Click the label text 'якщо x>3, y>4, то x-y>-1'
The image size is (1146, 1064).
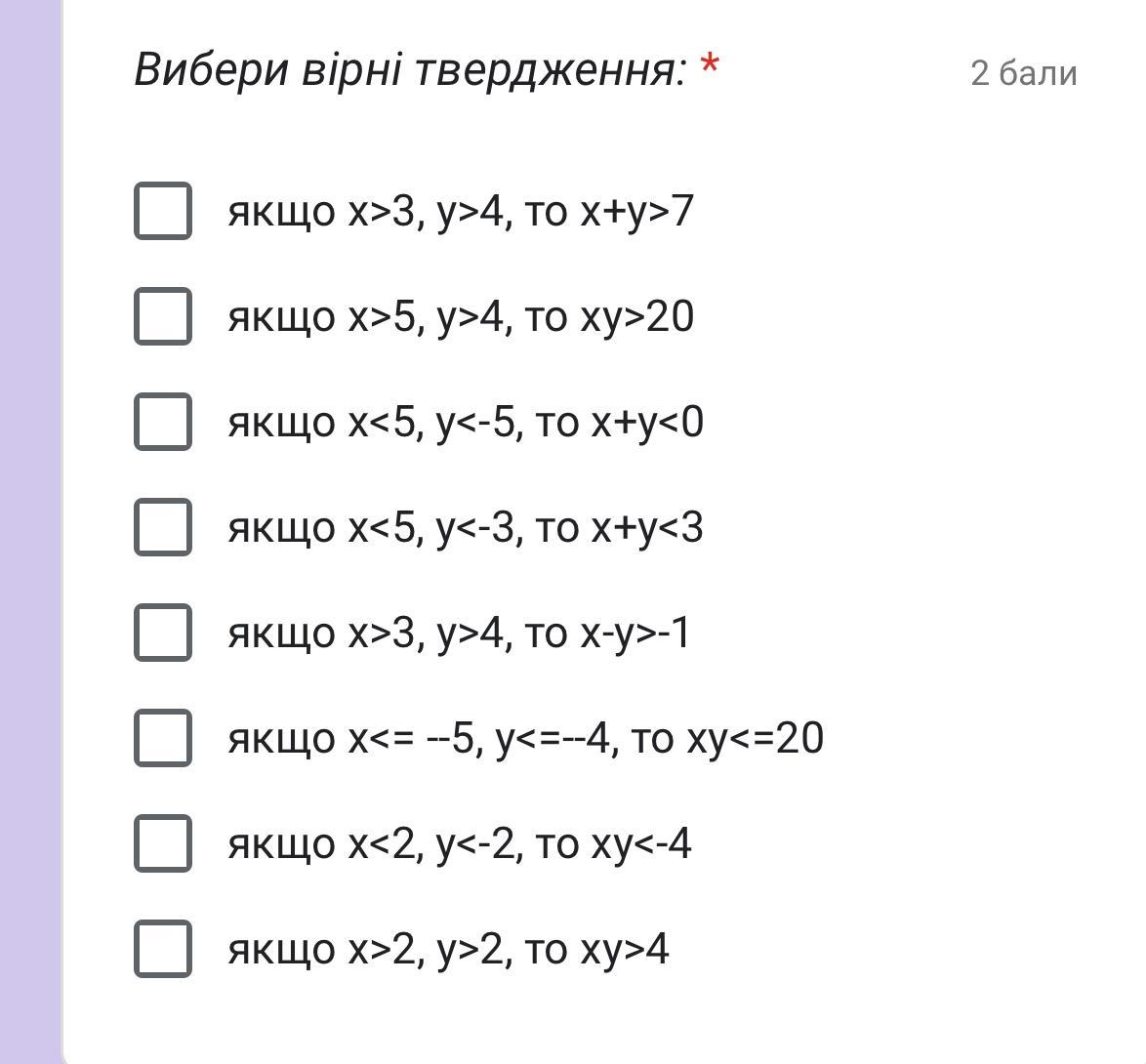tap(459, 633)
